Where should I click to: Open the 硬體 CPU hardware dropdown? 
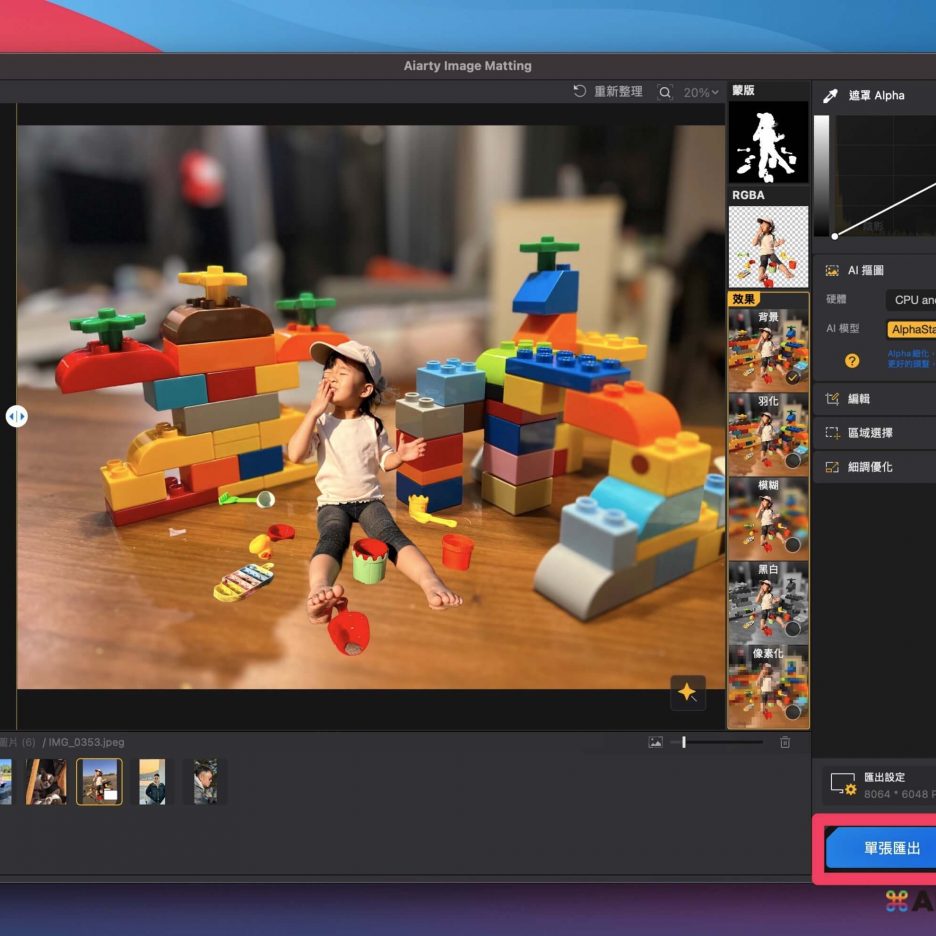point(910,300)
